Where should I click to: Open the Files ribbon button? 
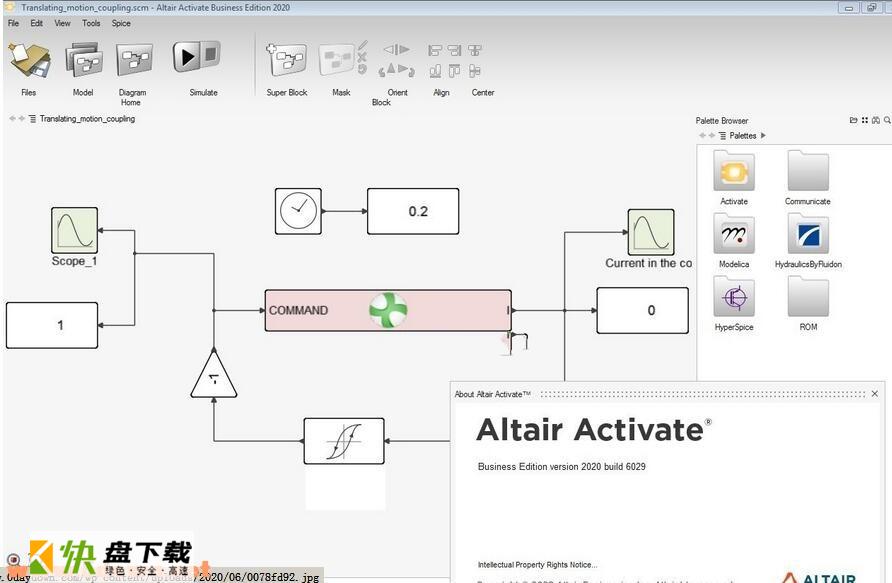click(28, 61)
